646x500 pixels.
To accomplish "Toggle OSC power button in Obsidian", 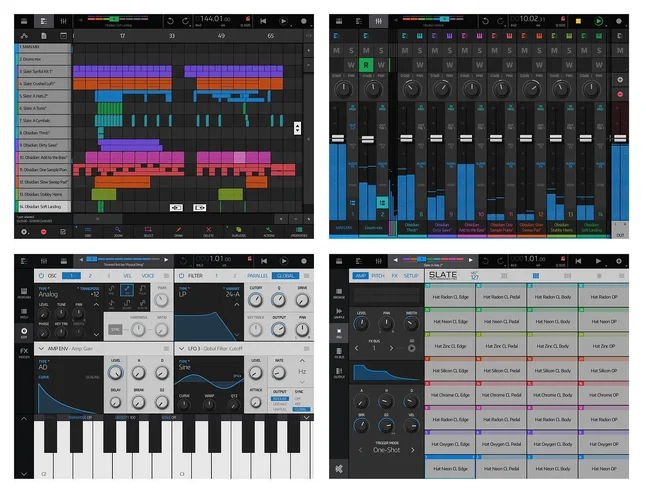I will 41,276.
